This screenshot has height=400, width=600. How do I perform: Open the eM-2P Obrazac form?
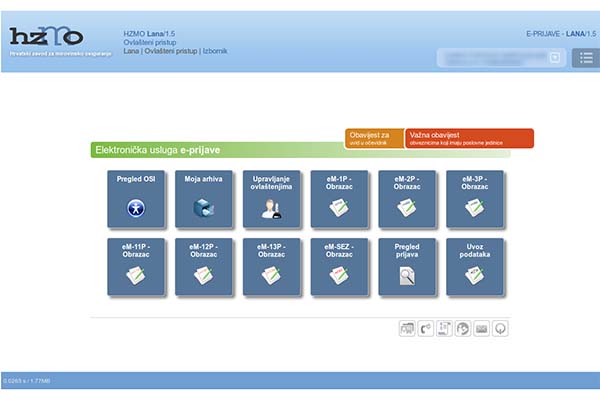[x=407, y=199]
